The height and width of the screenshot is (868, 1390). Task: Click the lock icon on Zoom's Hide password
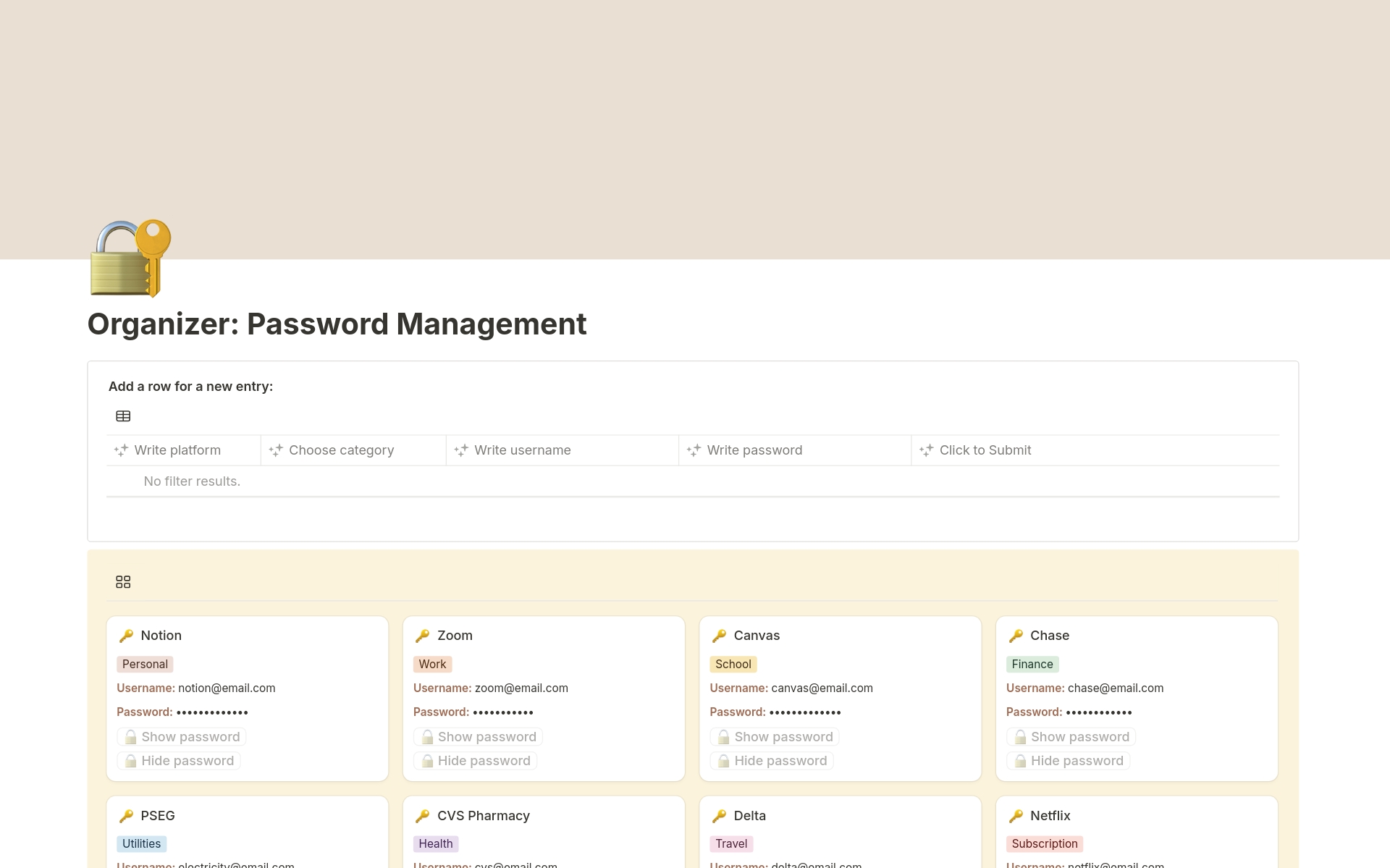[x=427, y=761]
